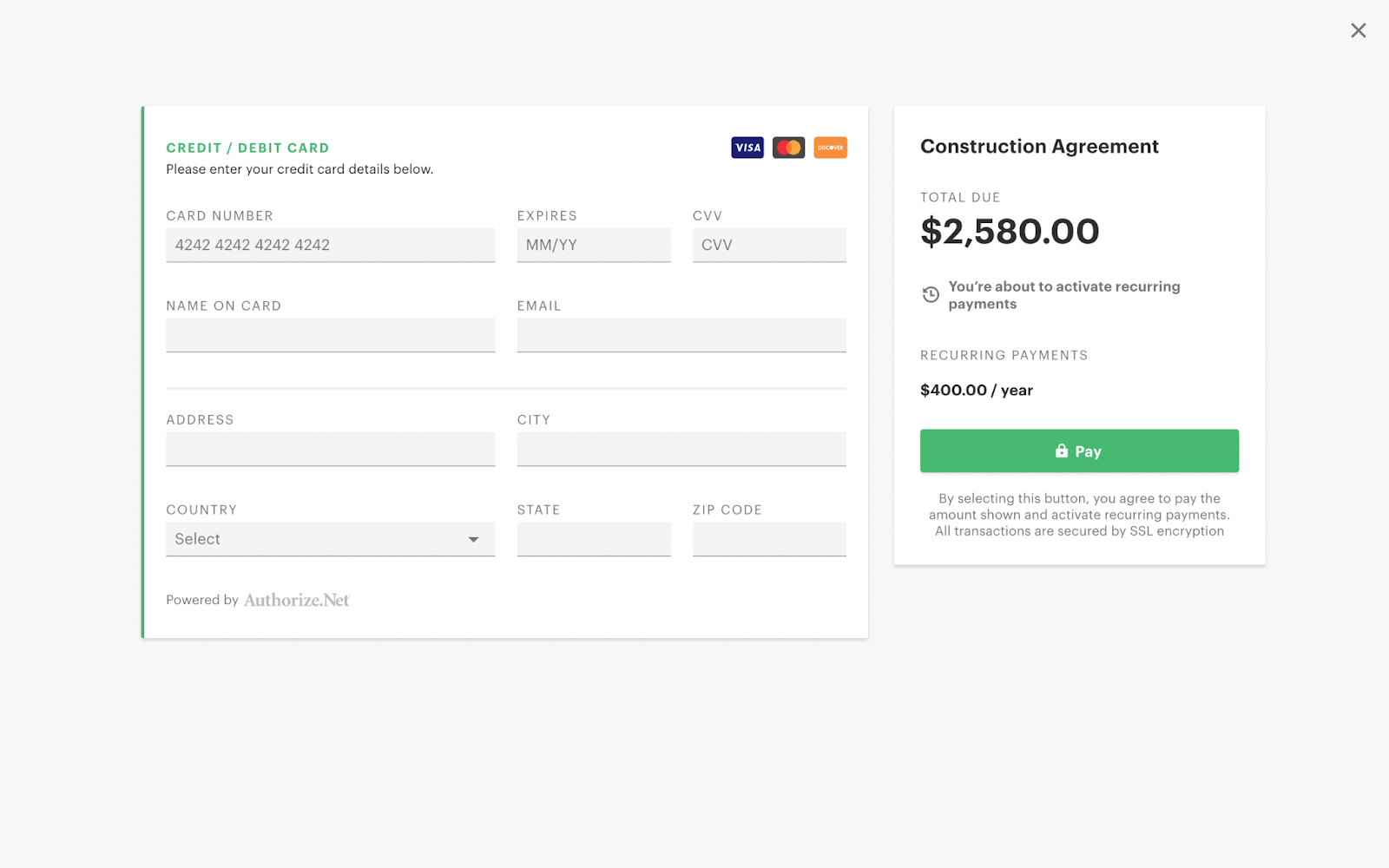1389x868 pixels.
Task: Click the Zip Code input field
Action: (x=769, y=539)
